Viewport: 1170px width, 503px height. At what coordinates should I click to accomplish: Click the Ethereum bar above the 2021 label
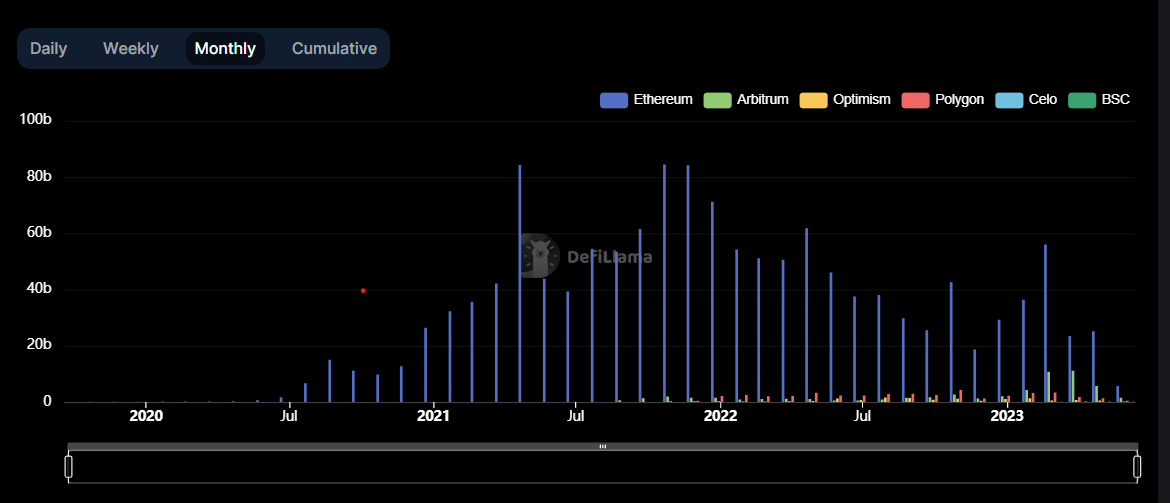pos(425,365)
